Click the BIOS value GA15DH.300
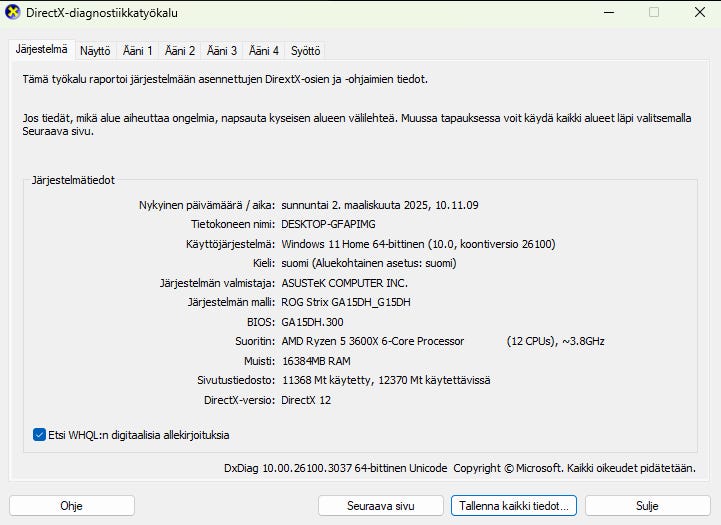 pos(312,322)
